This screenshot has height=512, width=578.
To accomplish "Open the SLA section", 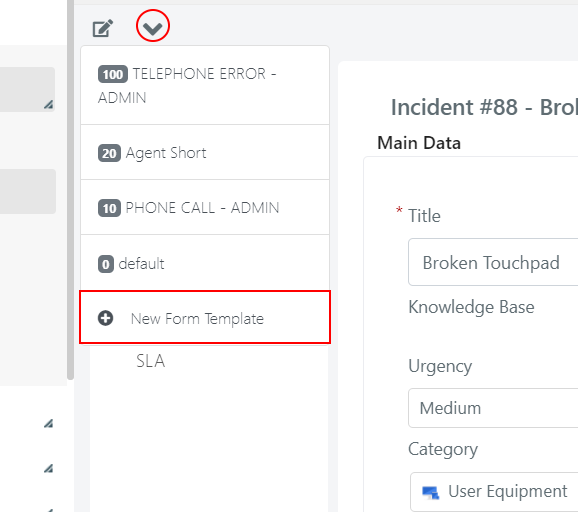I will pyautogui.click(x=150, y=361).
